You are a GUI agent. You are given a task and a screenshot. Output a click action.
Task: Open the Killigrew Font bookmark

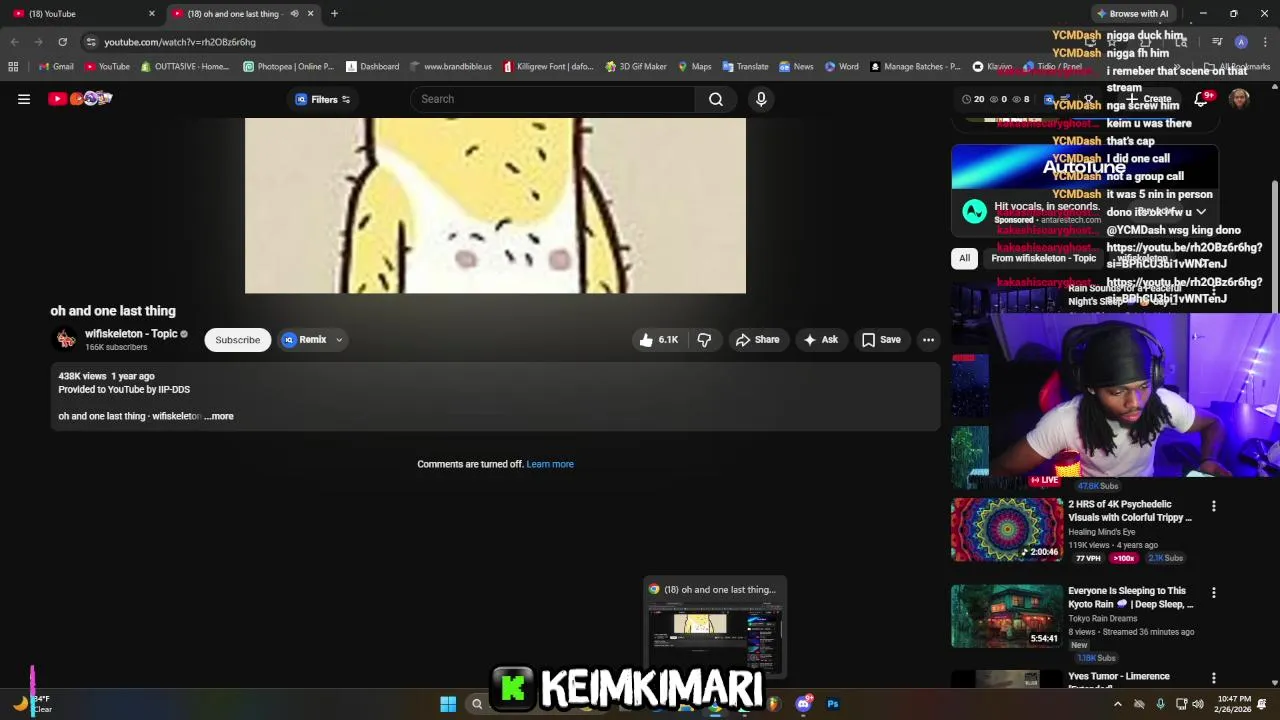click(548, 67)
